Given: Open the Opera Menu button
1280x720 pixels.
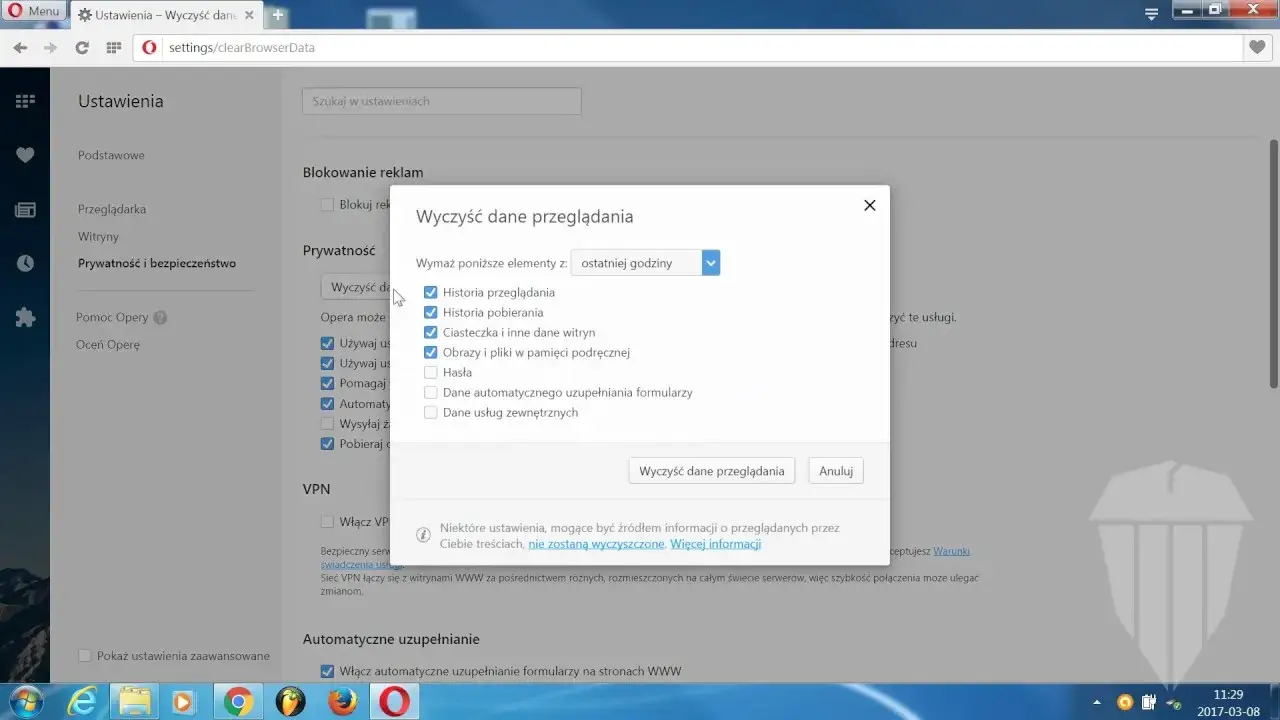Looking at the screenshot, I should (34, 11).
